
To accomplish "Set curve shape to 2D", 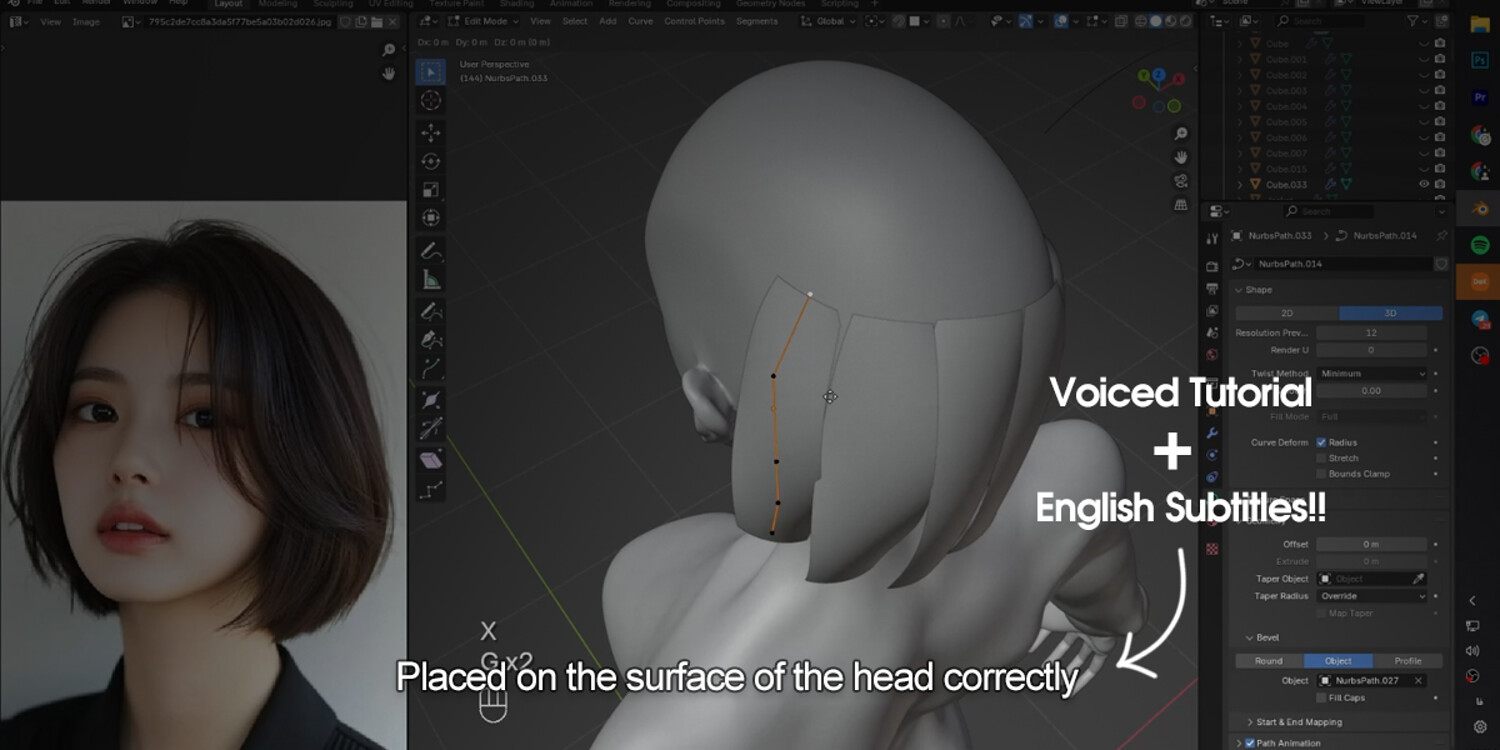I will tap(1287, 313).
